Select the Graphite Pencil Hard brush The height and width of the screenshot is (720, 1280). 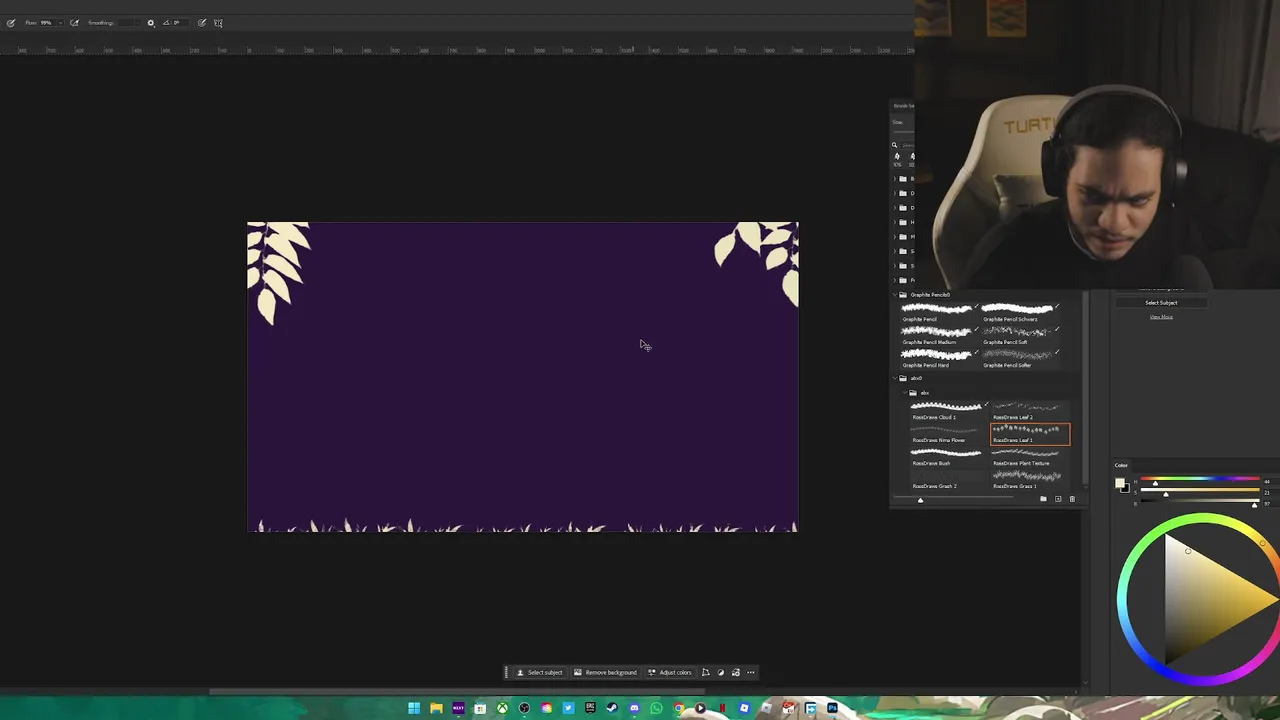tap(937, 358)
